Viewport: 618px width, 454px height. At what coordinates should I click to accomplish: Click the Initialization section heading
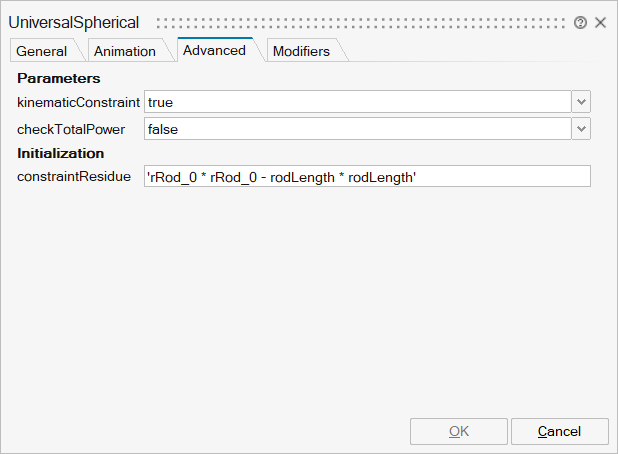[x=61, y=153]
